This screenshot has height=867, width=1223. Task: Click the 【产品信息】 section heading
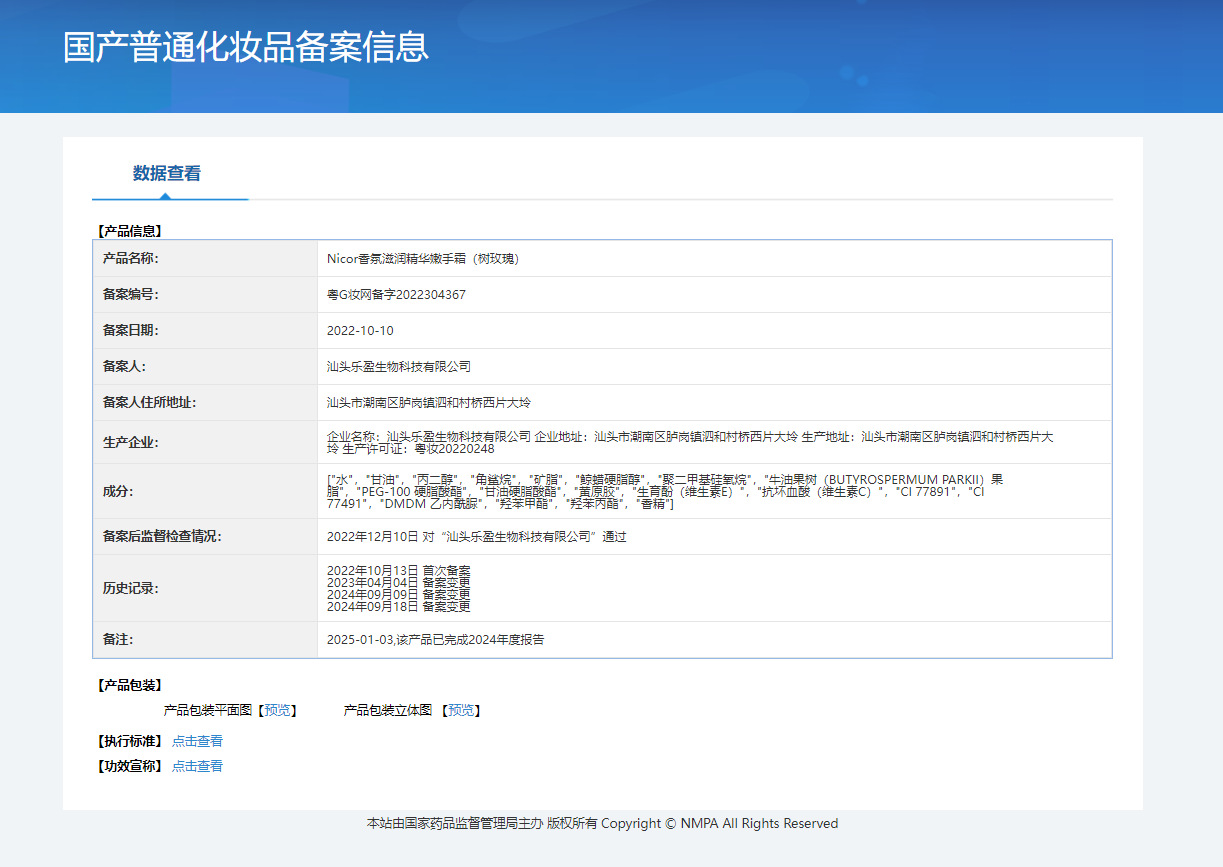pyautogui.click(x=128, y=231)
